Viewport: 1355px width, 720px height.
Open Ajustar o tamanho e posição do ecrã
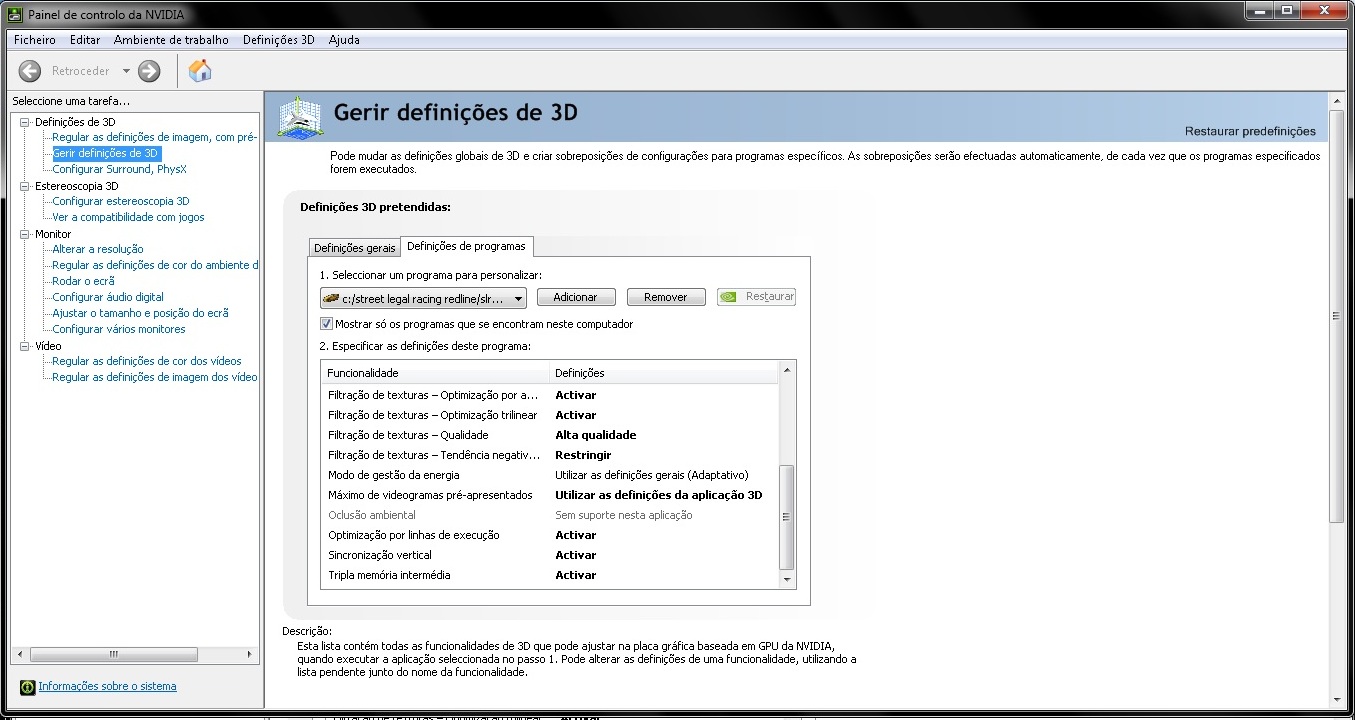[x=141, y=313]
